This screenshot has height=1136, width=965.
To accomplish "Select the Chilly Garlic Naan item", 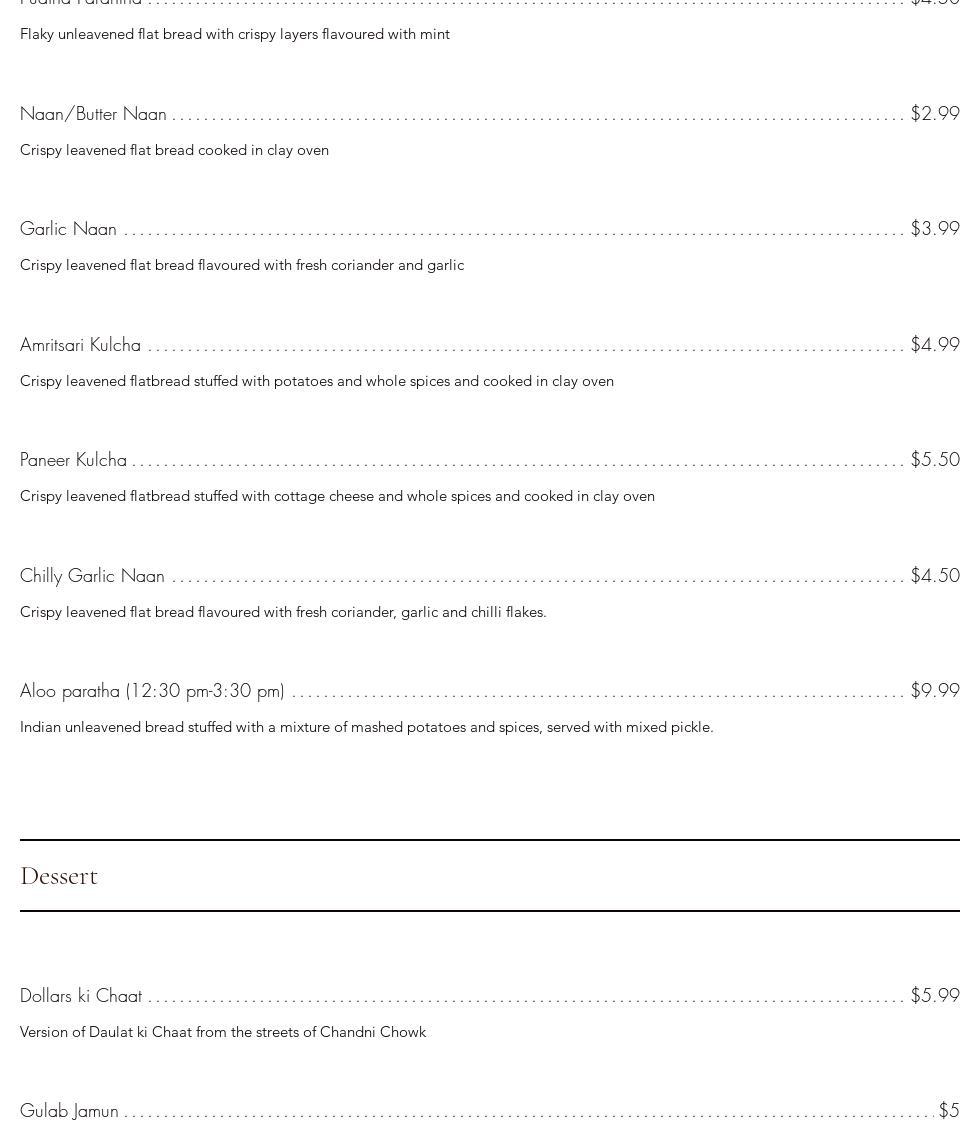I will pos(92,576).
